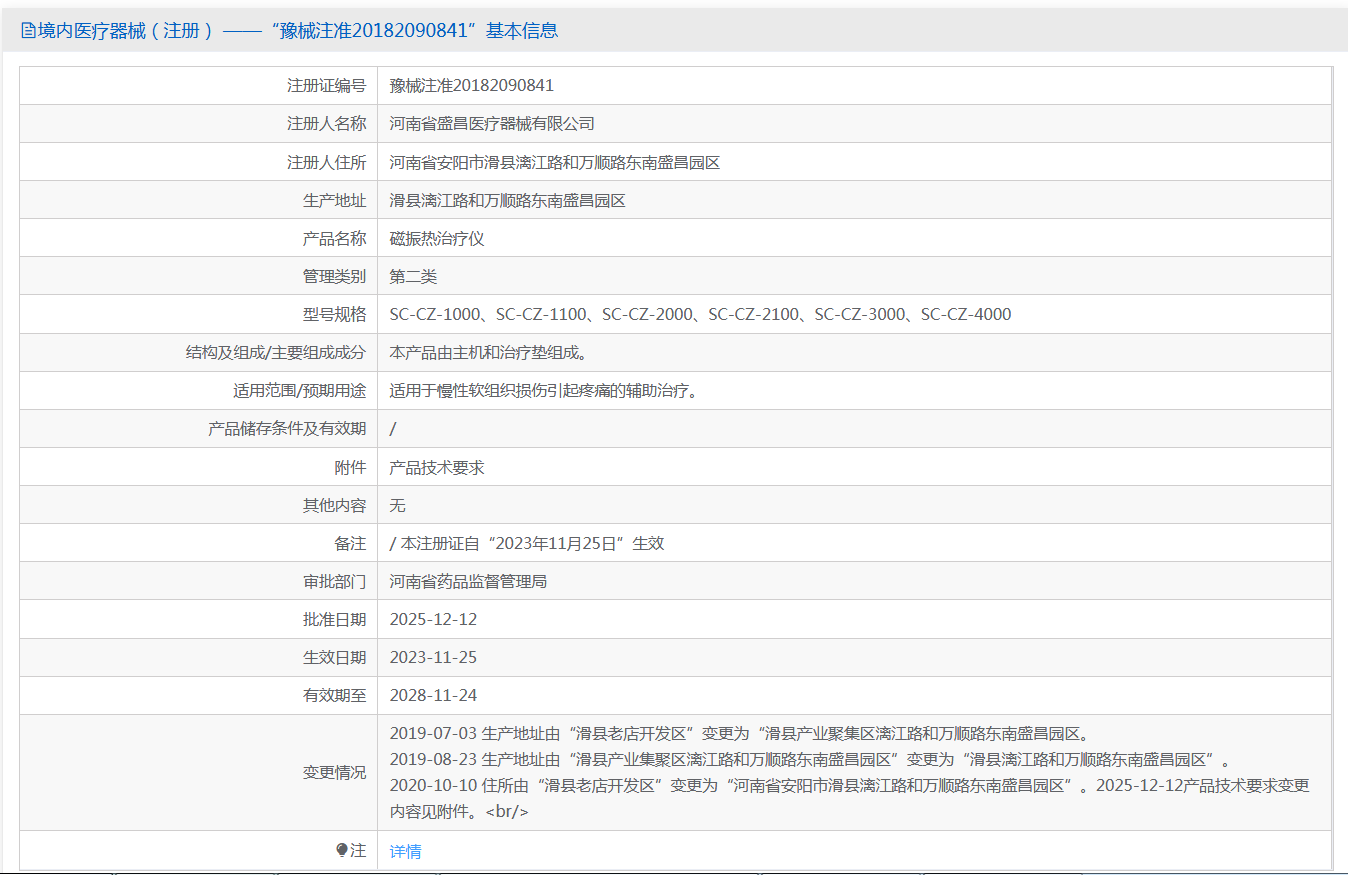Select registration number value 豫械注准20182090841

point(471,85)
